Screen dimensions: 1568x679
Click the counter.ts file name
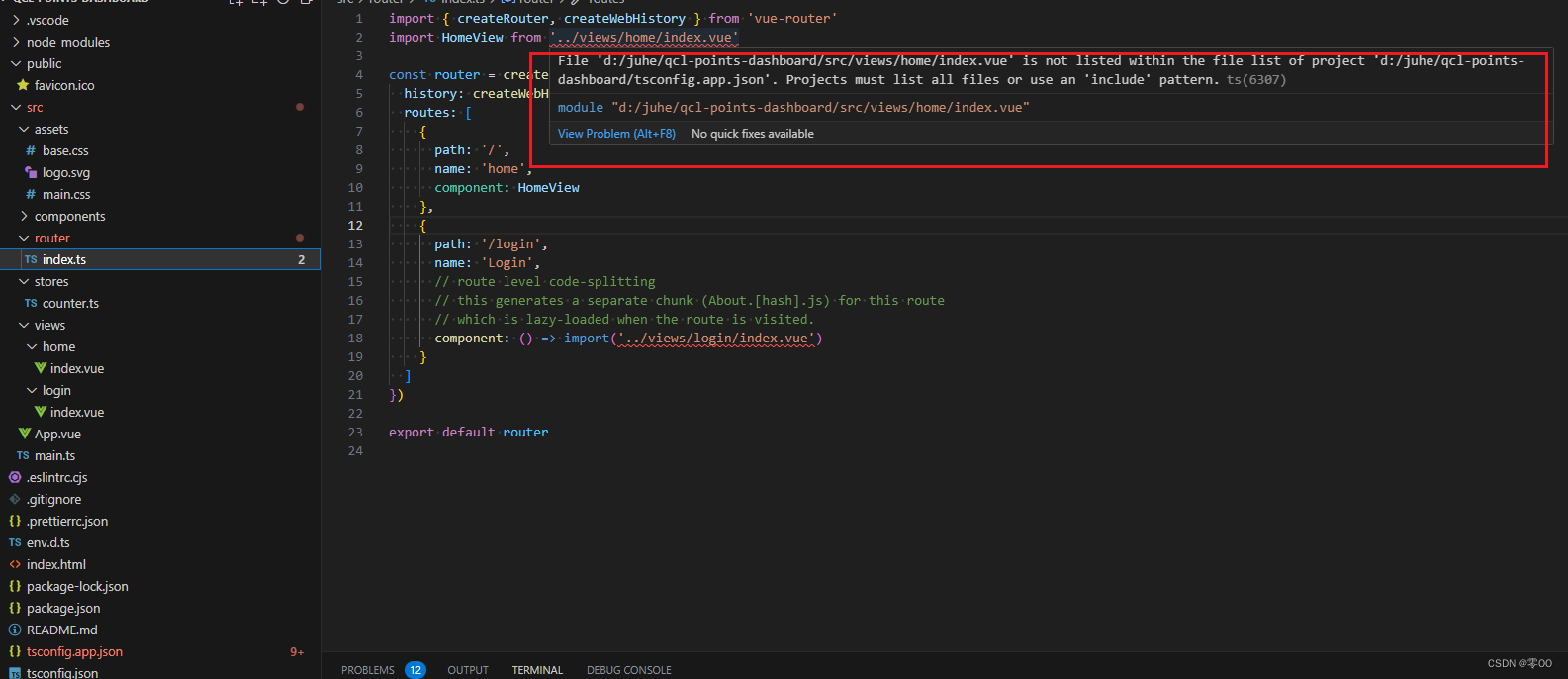tap(70, 303)
